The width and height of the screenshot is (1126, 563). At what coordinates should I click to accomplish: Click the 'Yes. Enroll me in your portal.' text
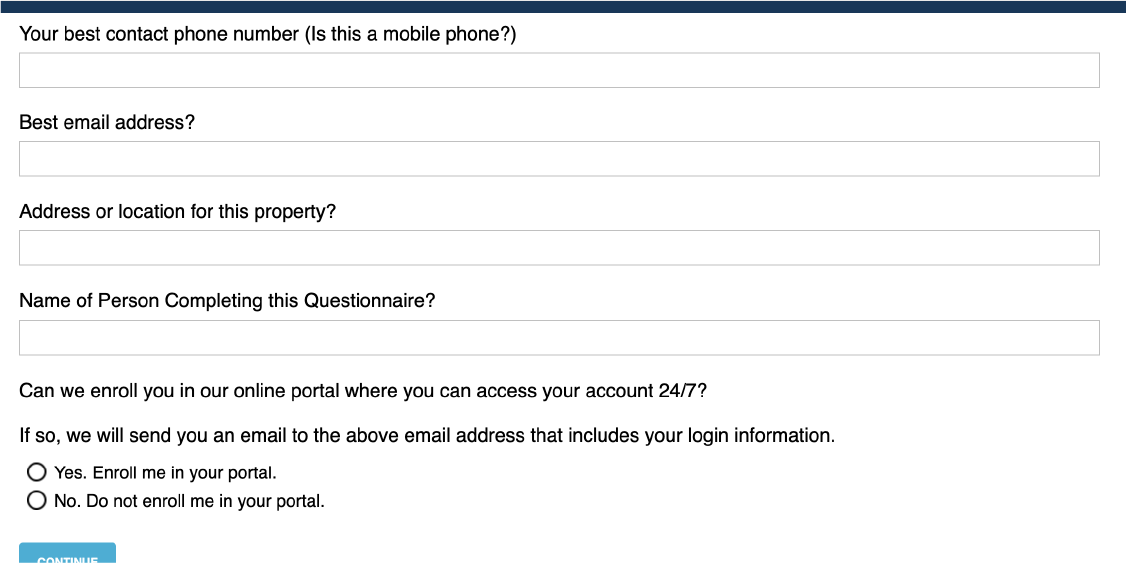[165, 473]
